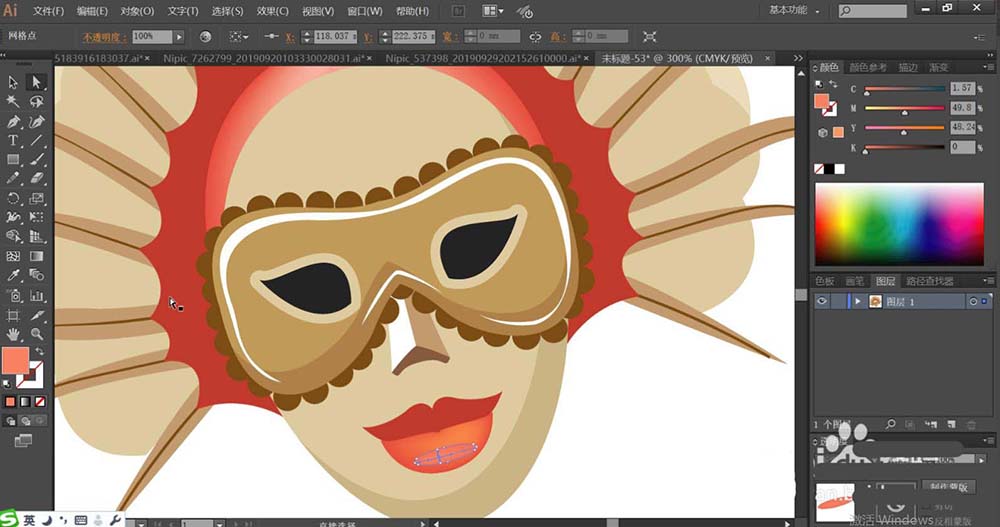
Task: Select the Direct Selection tool (white arrow)
Action: click(x=36, y=83)
